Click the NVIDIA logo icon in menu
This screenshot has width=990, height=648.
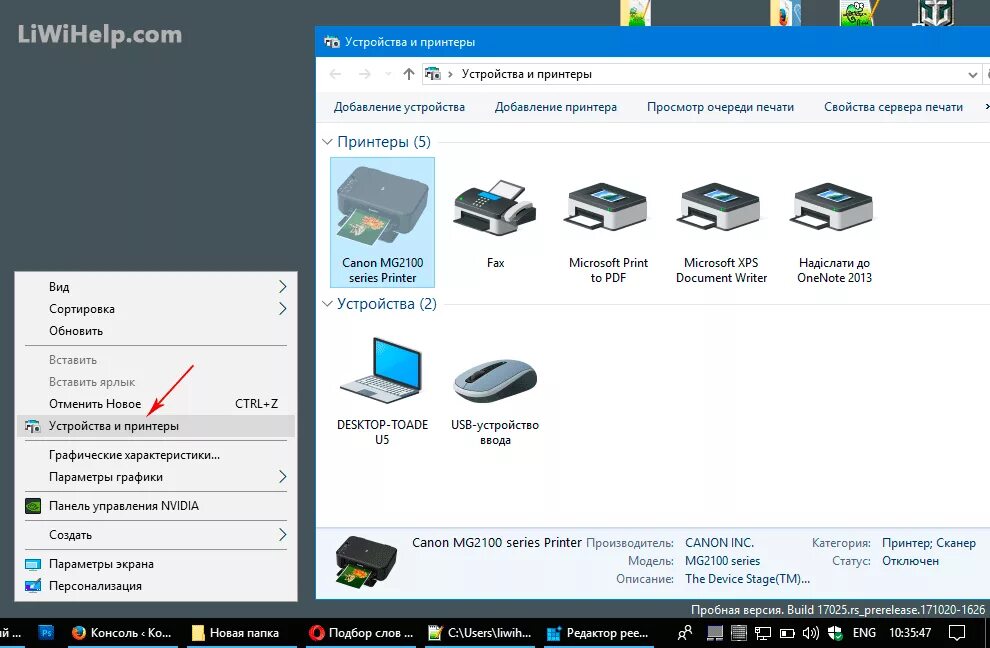[33, 506]
